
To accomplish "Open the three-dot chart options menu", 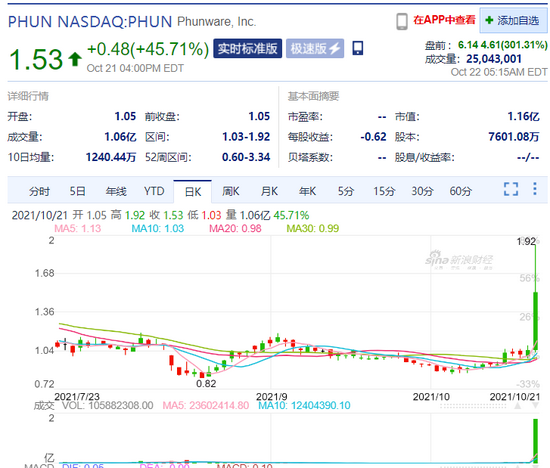I will (x=535, y=189).
